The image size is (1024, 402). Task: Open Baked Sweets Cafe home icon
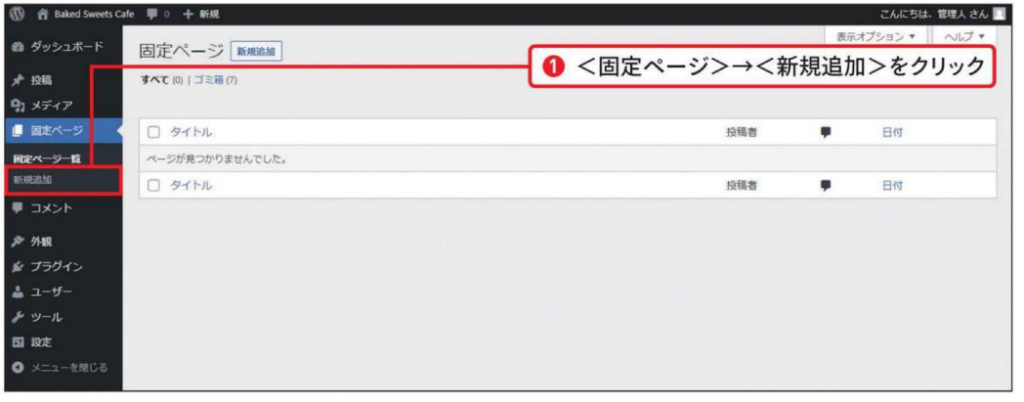coord(42,14)
